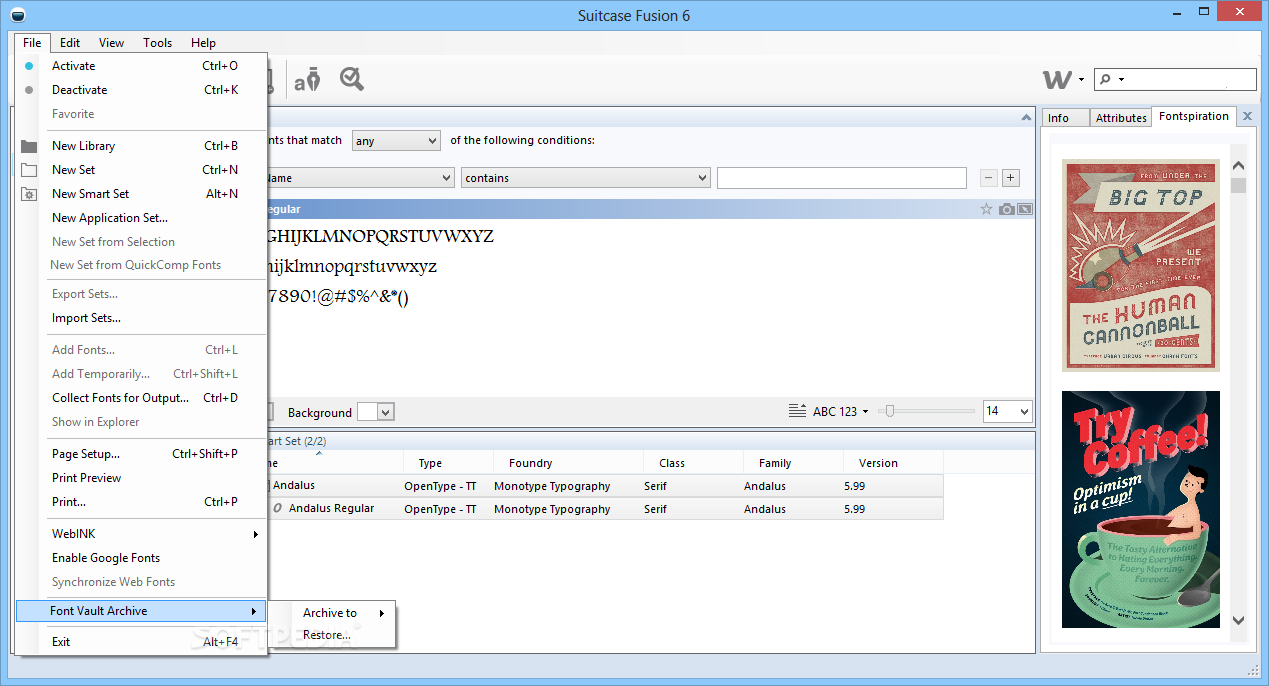Click the QuickFind magnifier-check toolbar icon

tap(351, 79)
